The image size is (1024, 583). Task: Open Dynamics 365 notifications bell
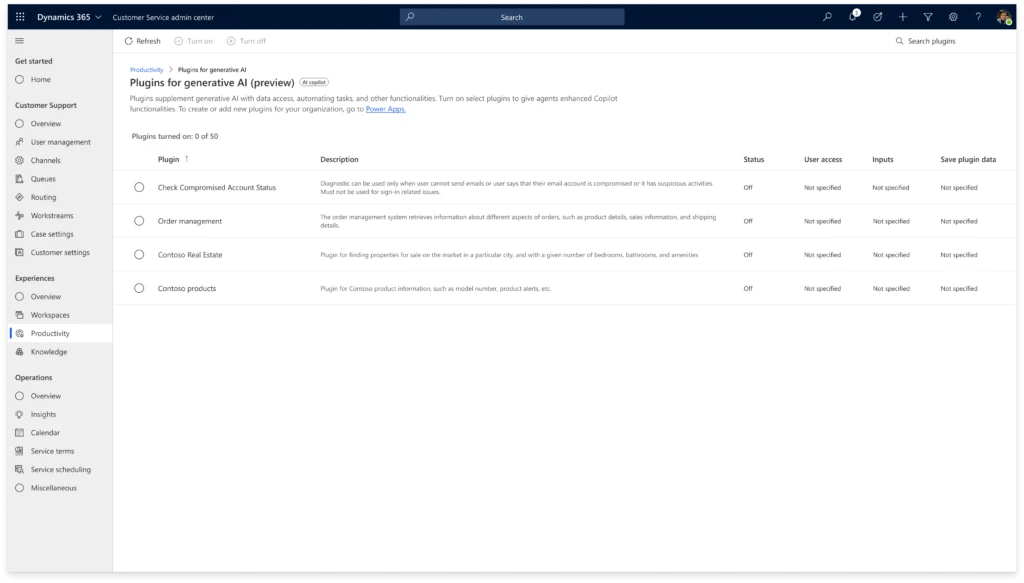click(x=850, y=17)
